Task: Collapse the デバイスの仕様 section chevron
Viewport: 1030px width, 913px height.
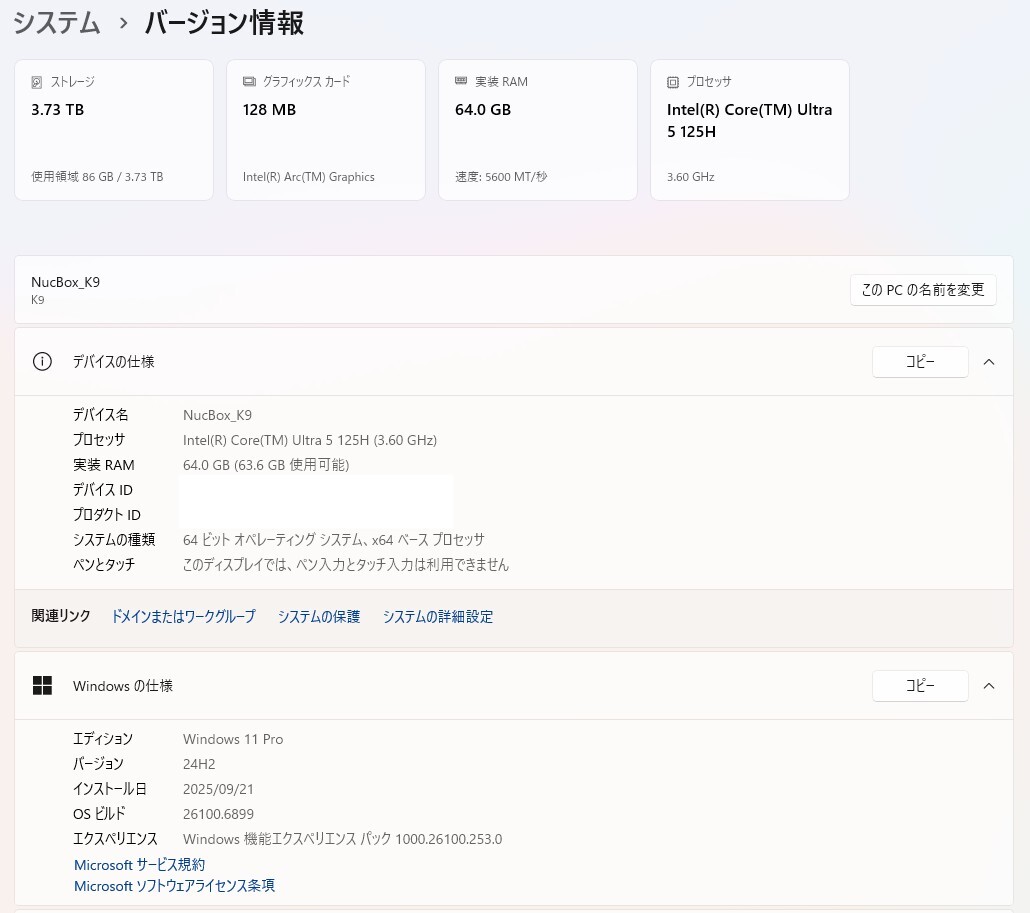Action: (x=989, y=362)
